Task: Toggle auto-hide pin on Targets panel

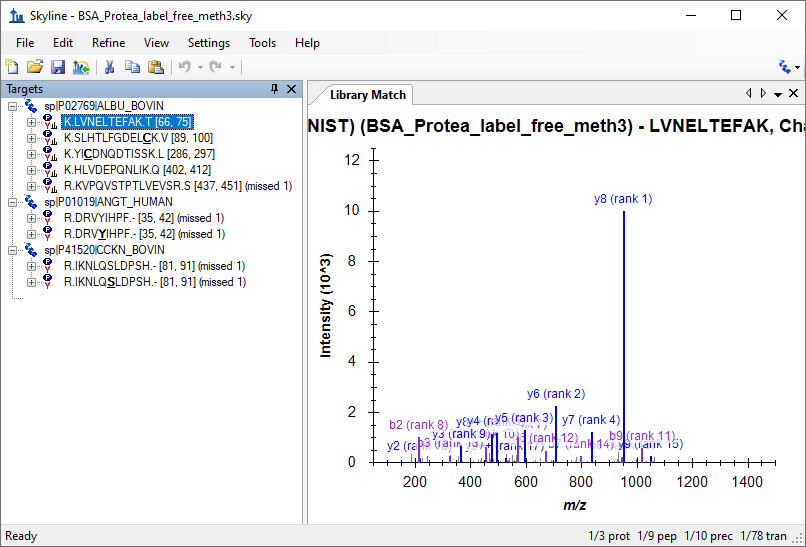Action: [274, 89]
